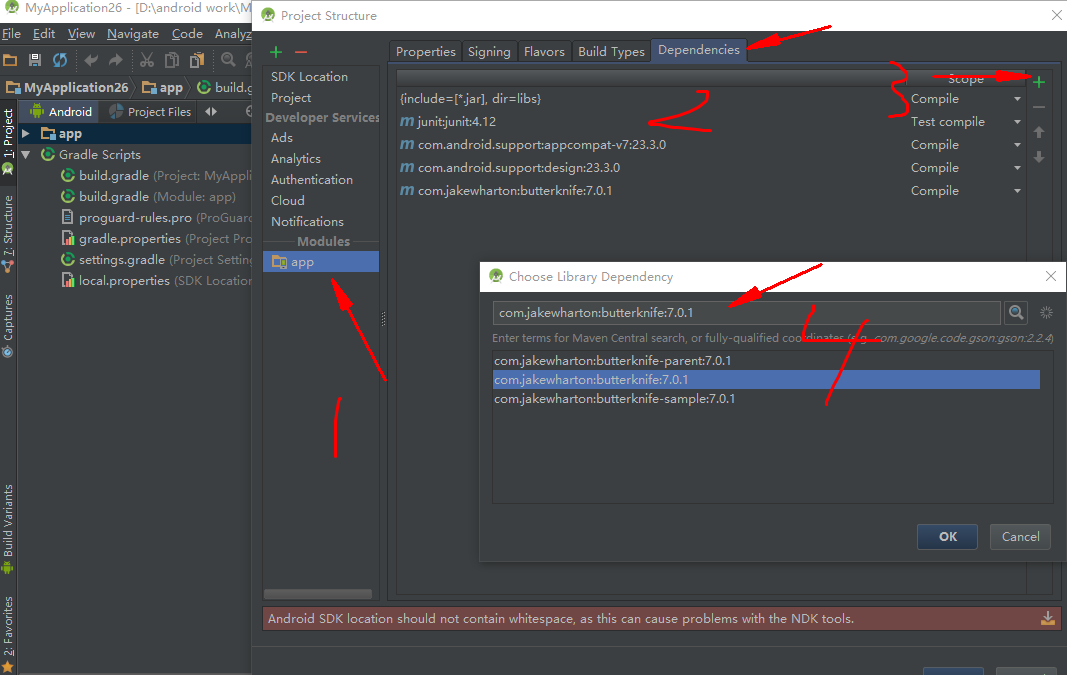Confirm with OK in Choose Library Dependency
Image resolution: width=1067 pixels, height=675 pixels.
coord(947,536)
